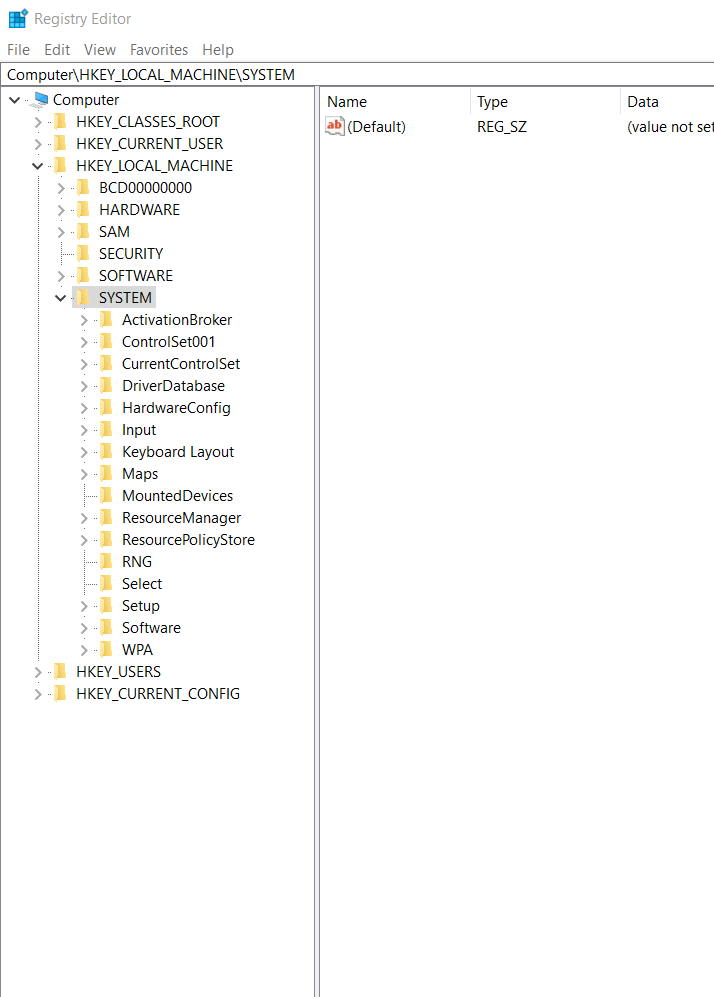Select the ControlSet001 key label
Screen dimensions: 714x997
point(168,342)
